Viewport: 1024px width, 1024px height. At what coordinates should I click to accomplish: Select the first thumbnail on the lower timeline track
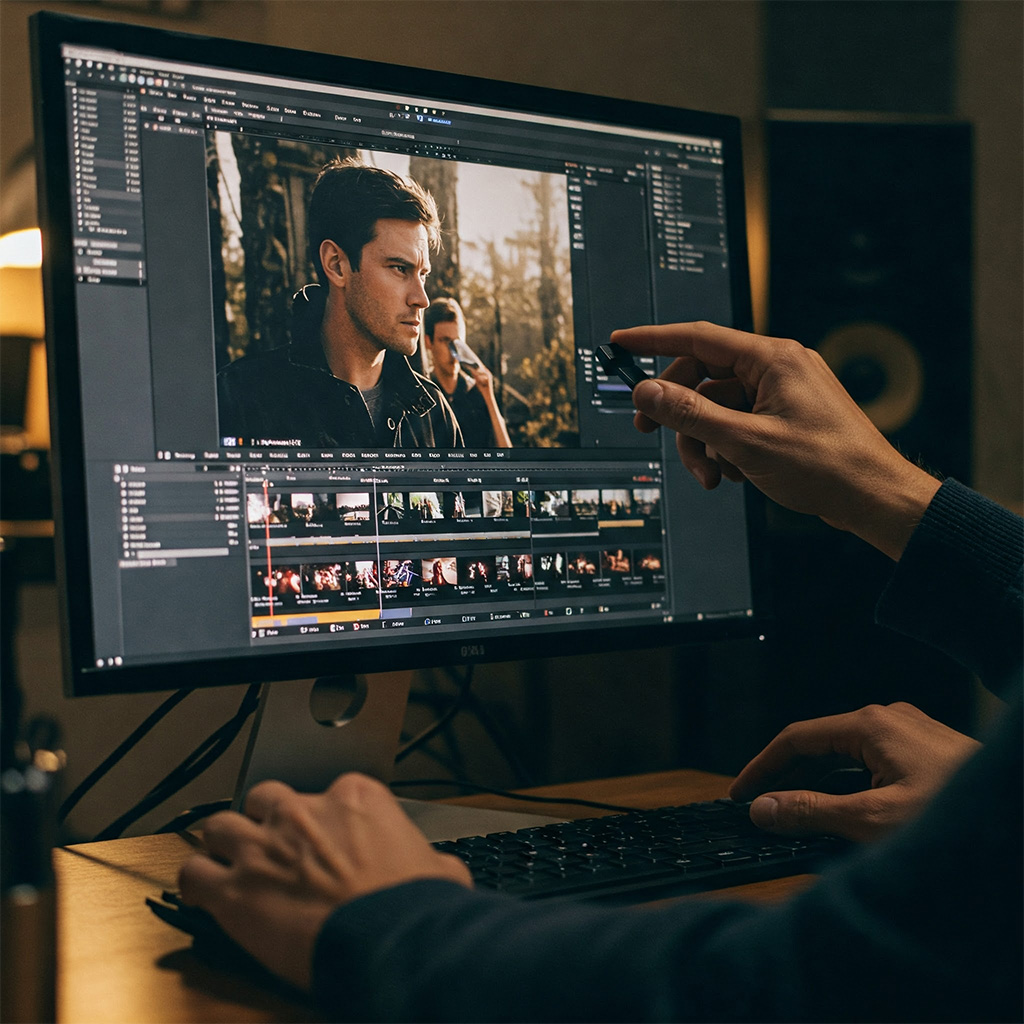coord(278,579)
